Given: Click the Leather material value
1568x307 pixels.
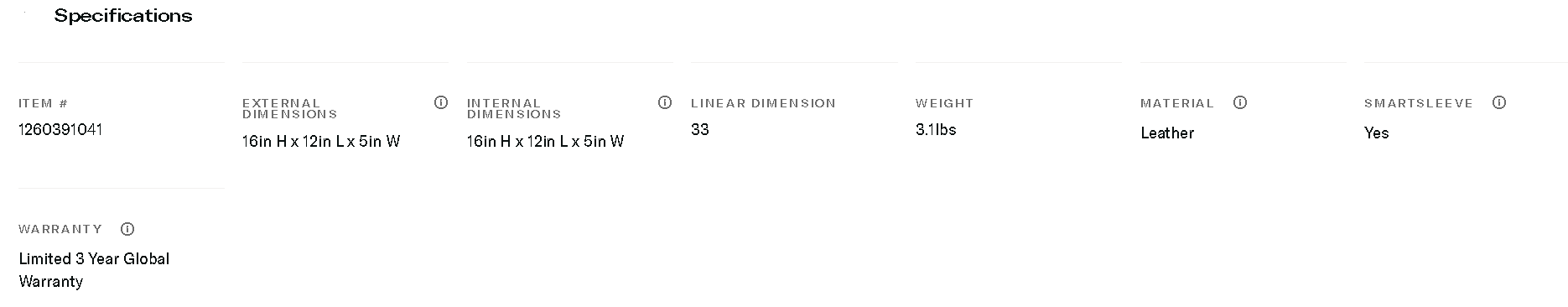Looking at the screenshot, I should [1167, 133].
